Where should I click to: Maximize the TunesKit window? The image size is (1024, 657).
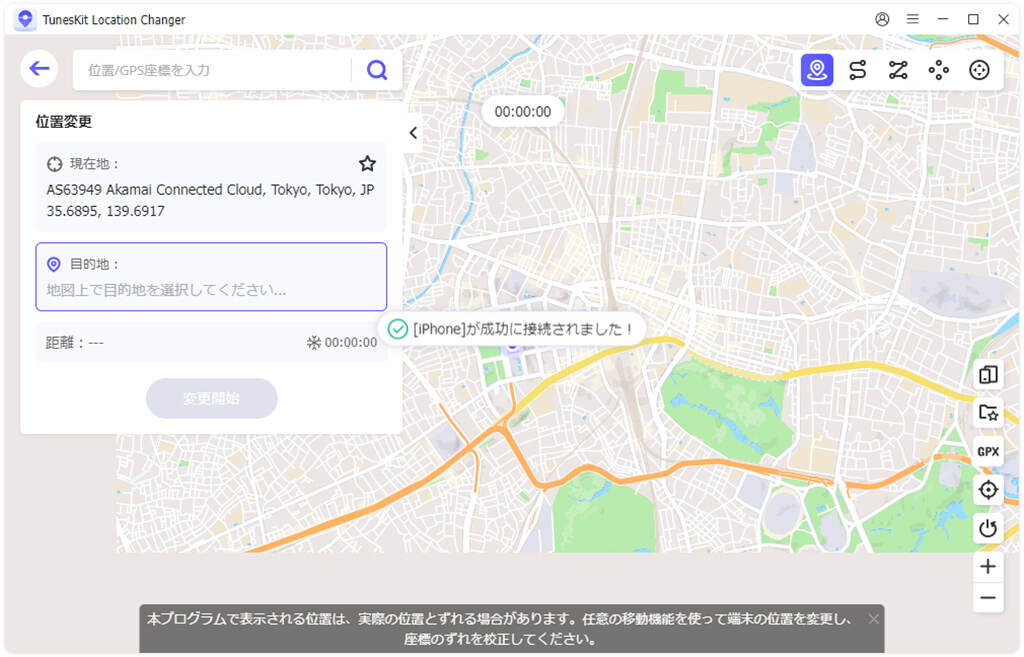pos(973,20)
